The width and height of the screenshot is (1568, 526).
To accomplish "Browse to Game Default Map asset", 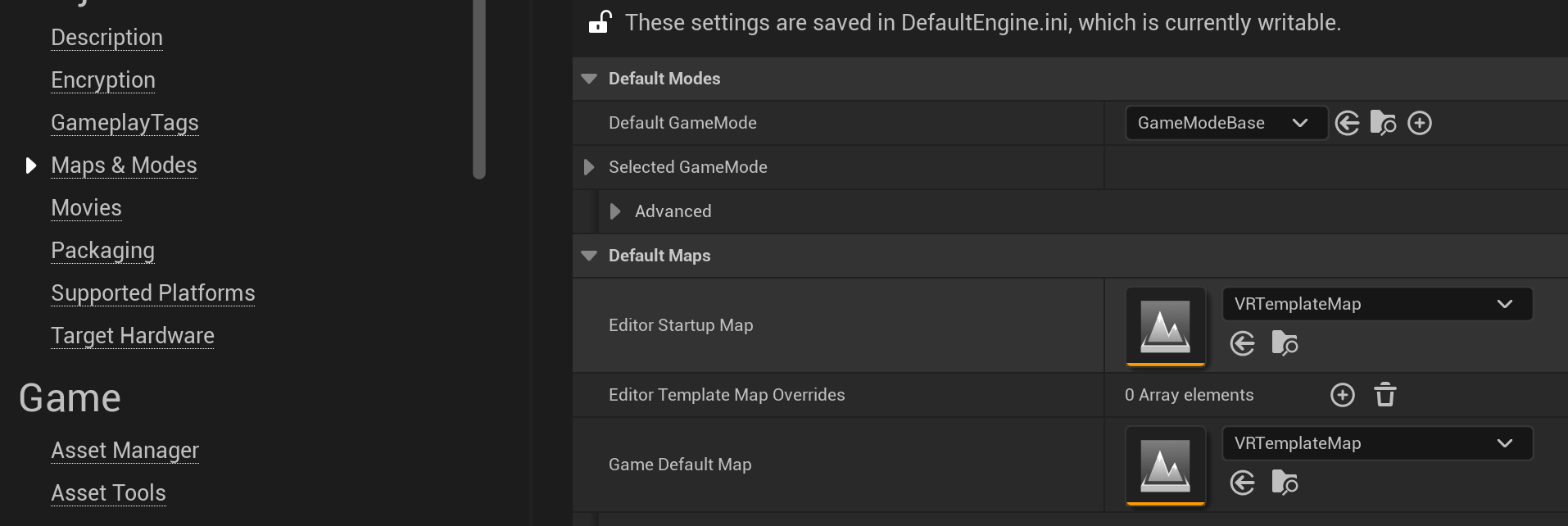I will pyautogui.click(x=1285, y=483).
